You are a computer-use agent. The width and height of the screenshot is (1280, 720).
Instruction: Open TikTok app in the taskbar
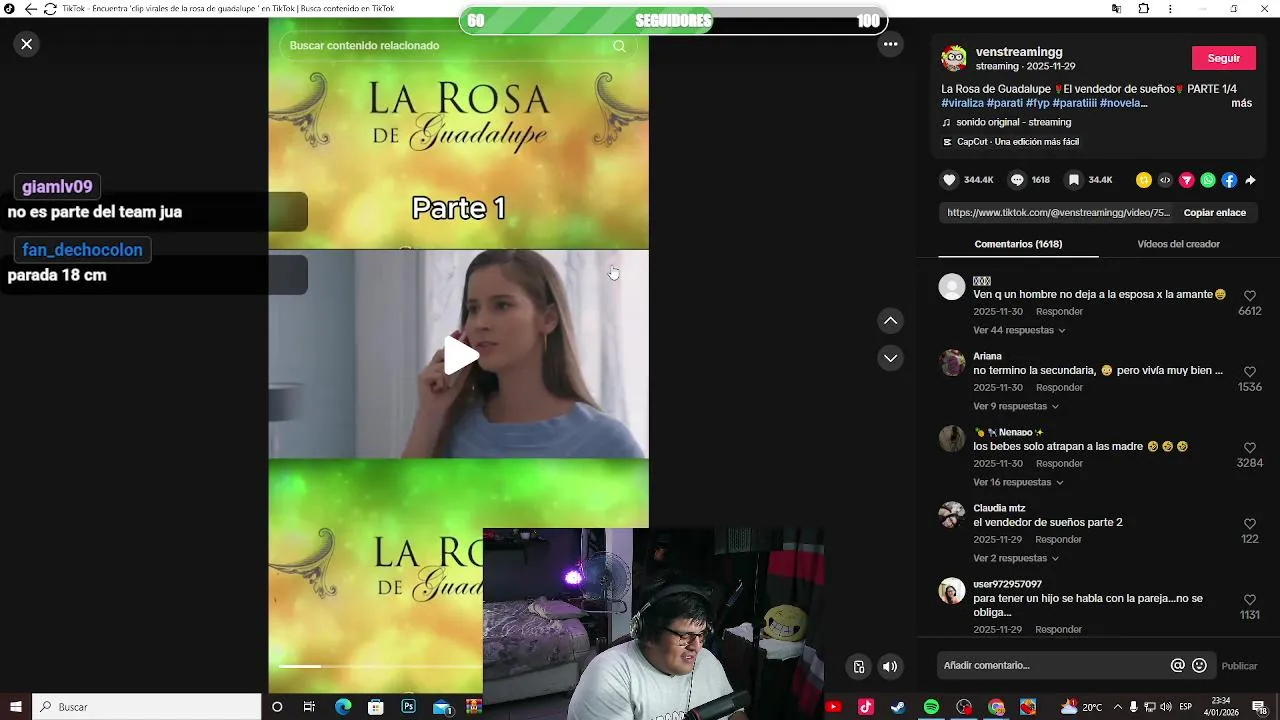tap(866, 707)
